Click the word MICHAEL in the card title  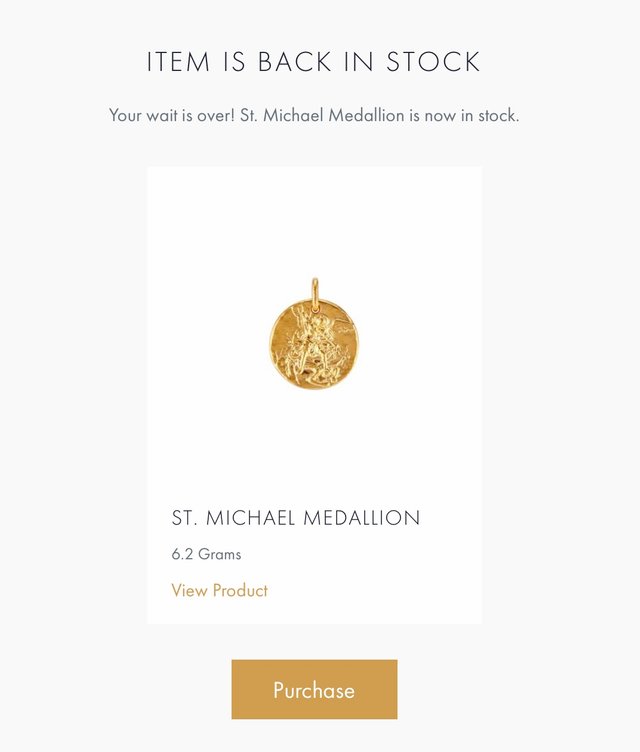[x=250, y=518]
